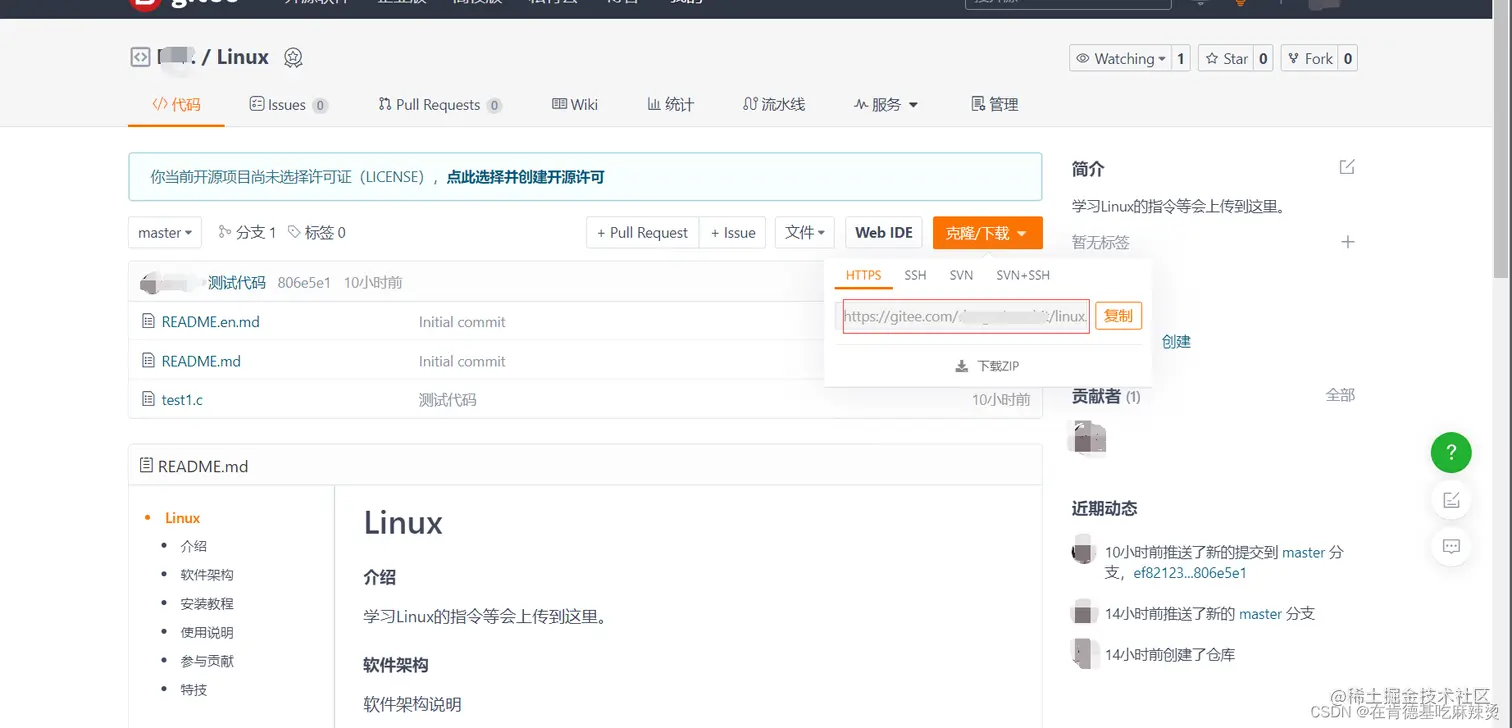Expand the 服务 dropdown menu

point(886,104)
